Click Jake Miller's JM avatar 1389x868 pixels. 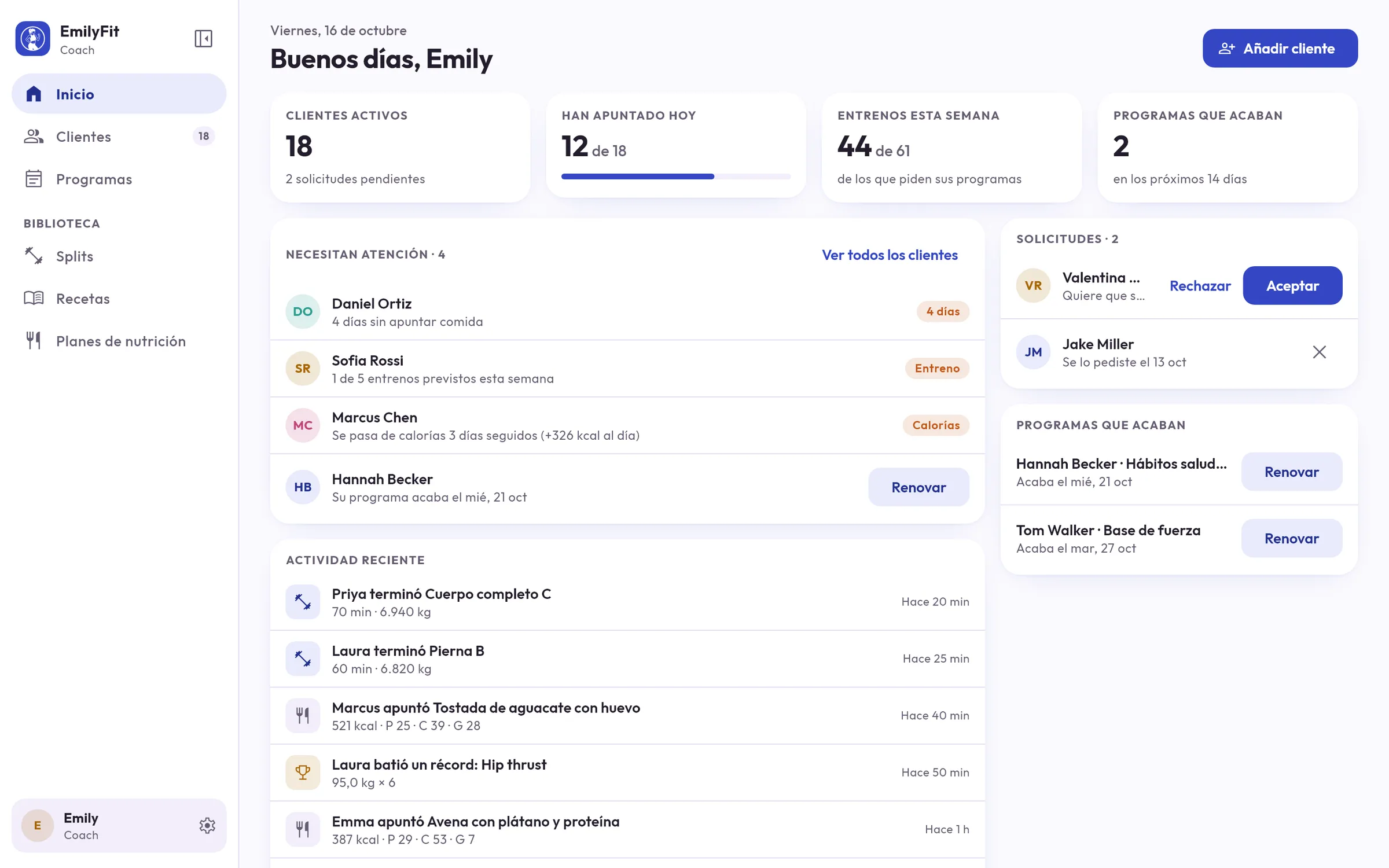pos(1033,352)
